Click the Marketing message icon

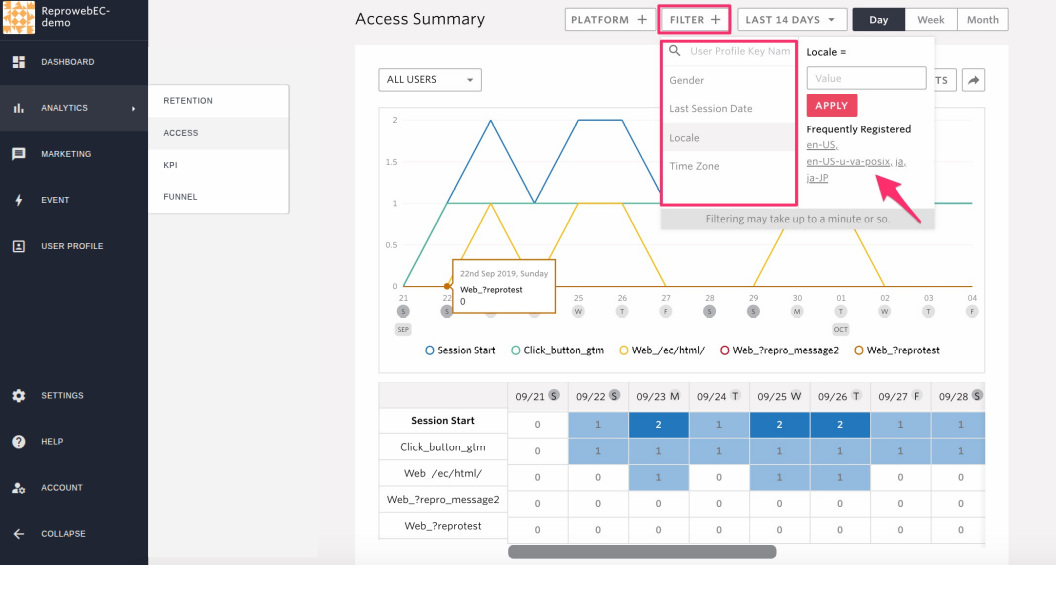coord(19,154)
